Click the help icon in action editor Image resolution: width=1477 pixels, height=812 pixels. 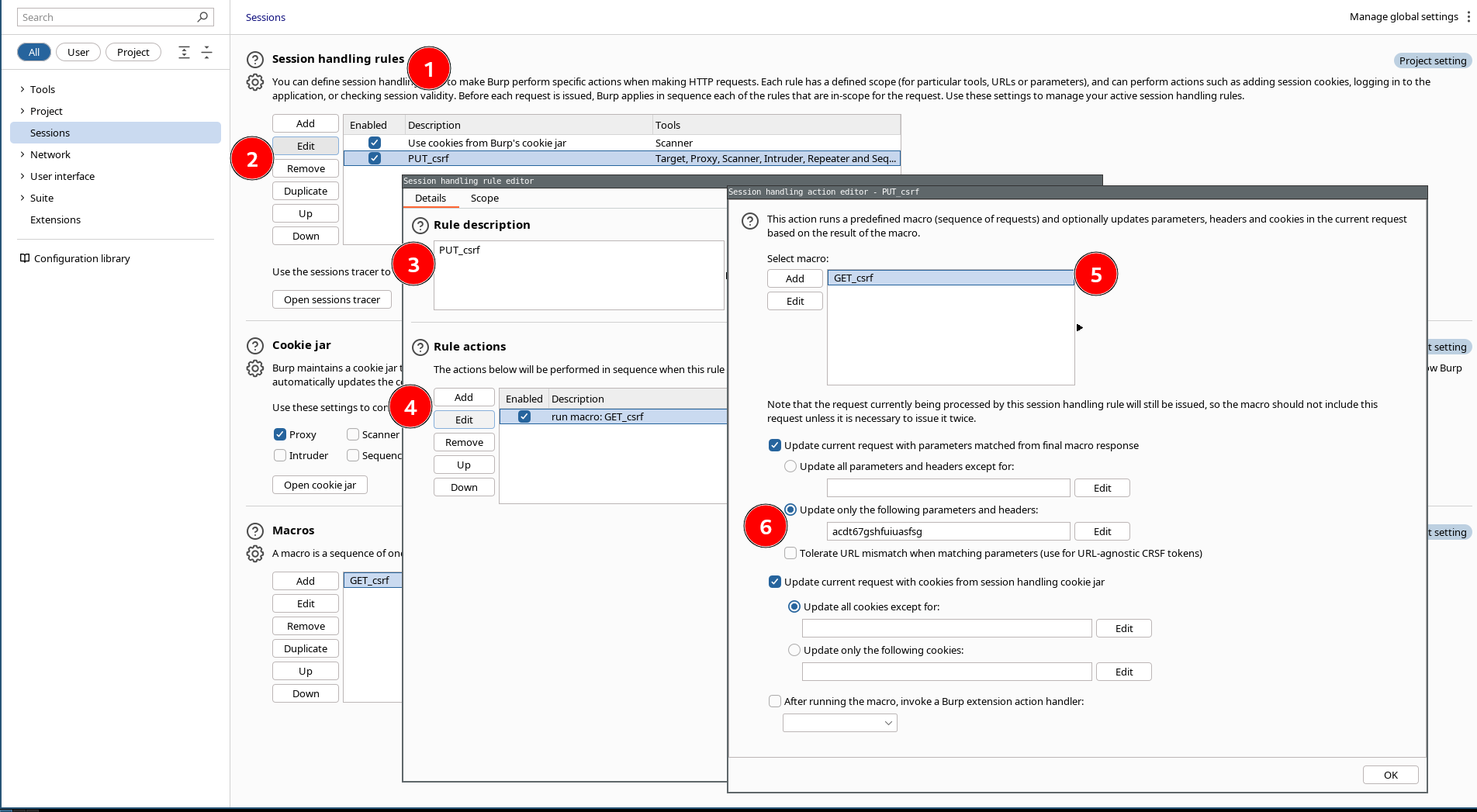(x=750, y=220)
